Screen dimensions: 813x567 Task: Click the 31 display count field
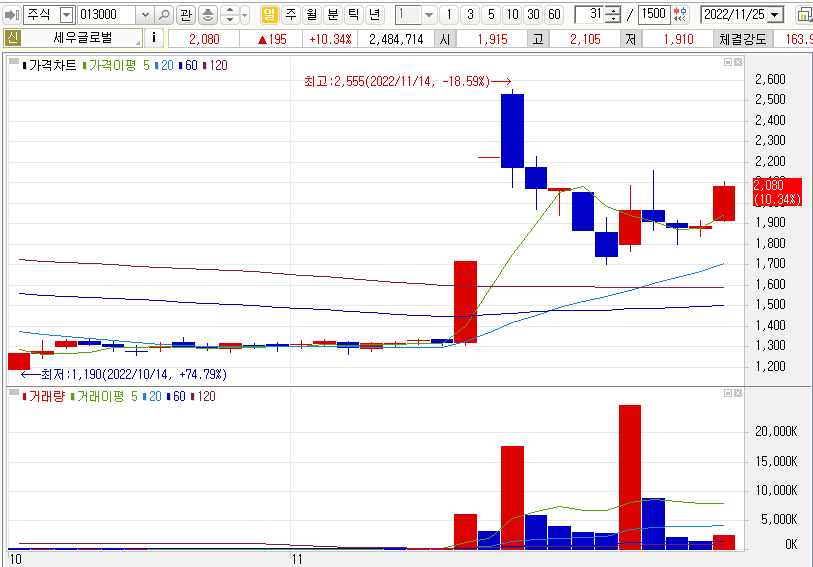click(590, 15)
